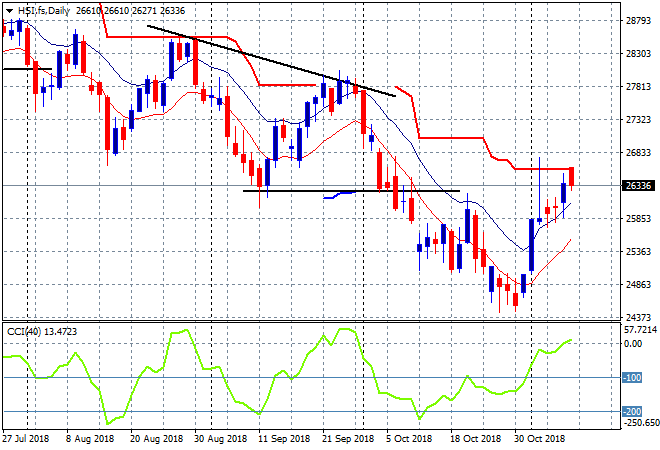Click the 18 Oct 2018 date label
The height and width of the screenshot is (450, 660).
tap(476, 439)
